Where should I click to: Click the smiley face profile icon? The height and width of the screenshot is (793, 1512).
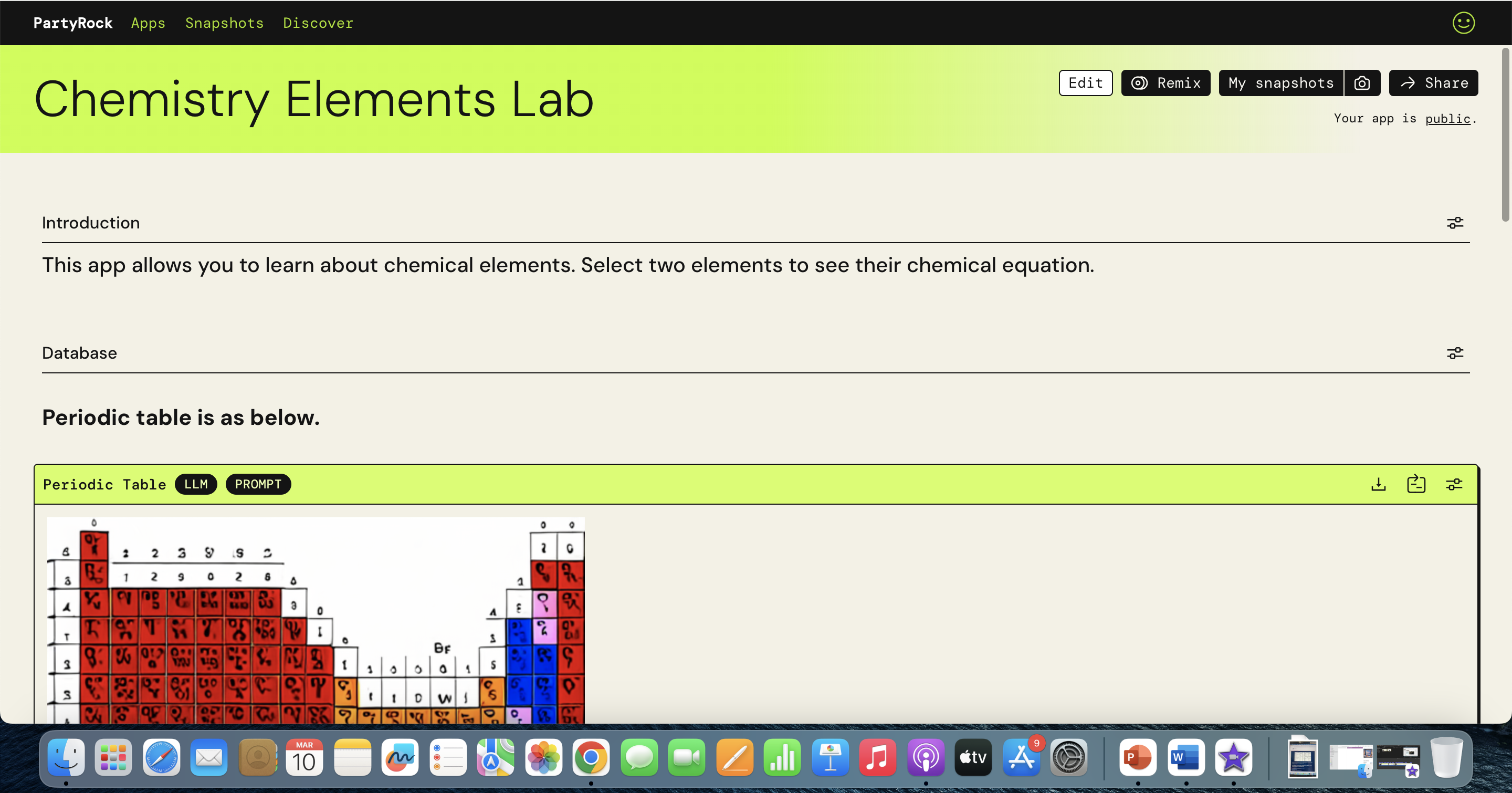(1463, 23)
